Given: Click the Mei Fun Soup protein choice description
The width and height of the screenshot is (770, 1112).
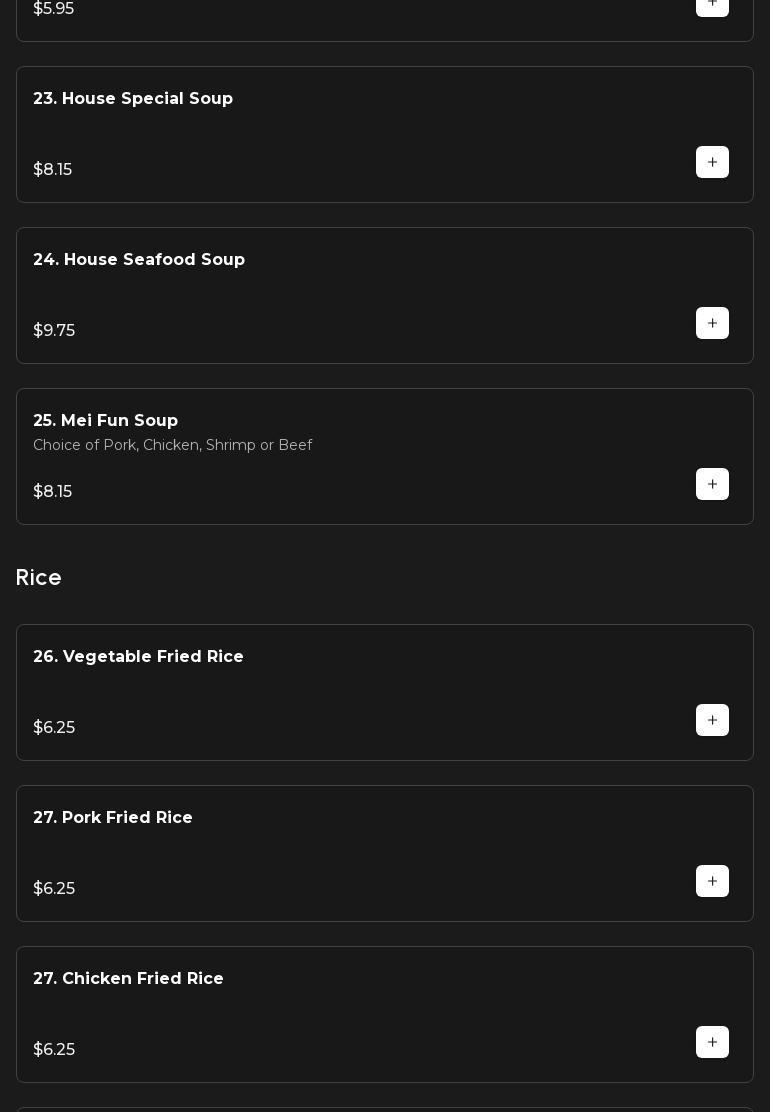Looking at the screenshot, I should pyautogui.click(x=173, y=445).
